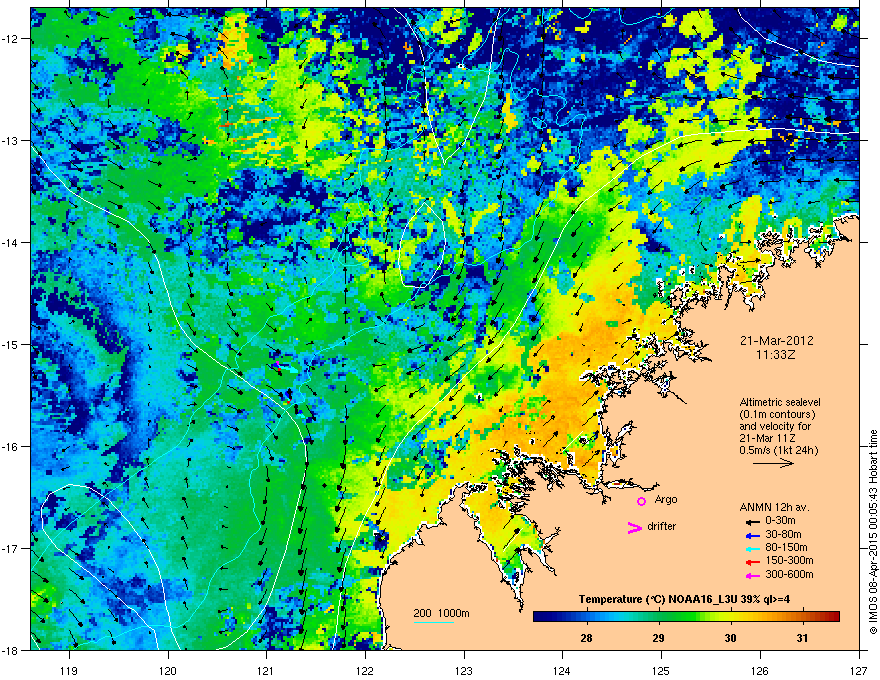Click the 'Temperature (°C) NOAA16_L3U 39% ql>=4' title
Screen dimensions: 880x680
[x=685, y=600]
